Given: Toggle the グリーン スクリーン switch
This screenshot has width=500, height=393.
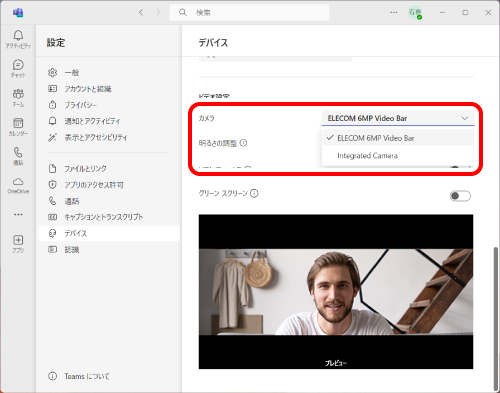Looking at the screenshot, I should (x=460, y=196).
